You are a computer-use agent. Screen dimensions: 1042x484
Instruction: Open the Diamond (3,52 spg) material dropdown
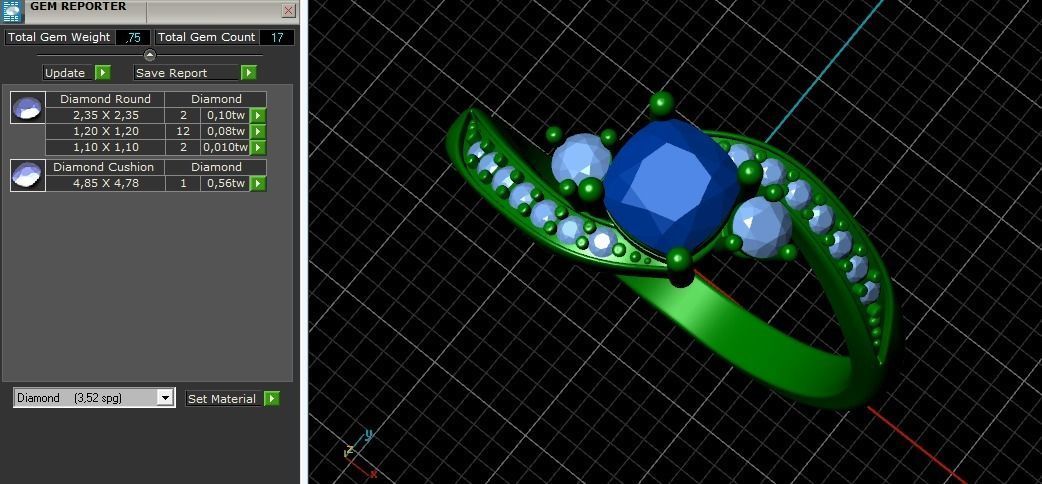tap(94, 398)
